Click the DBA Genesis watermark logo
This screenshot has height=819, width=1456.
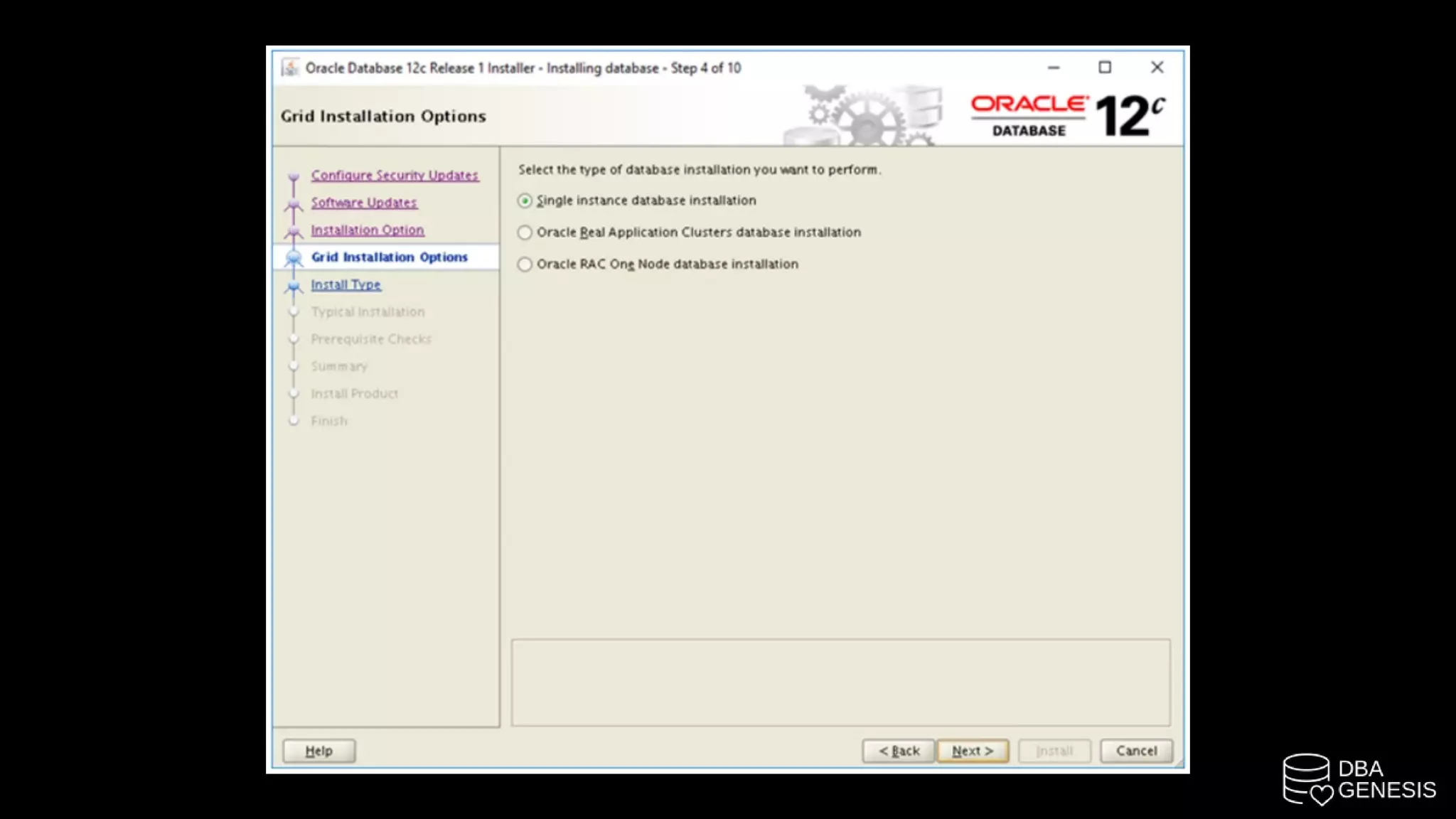point(1359,779)
